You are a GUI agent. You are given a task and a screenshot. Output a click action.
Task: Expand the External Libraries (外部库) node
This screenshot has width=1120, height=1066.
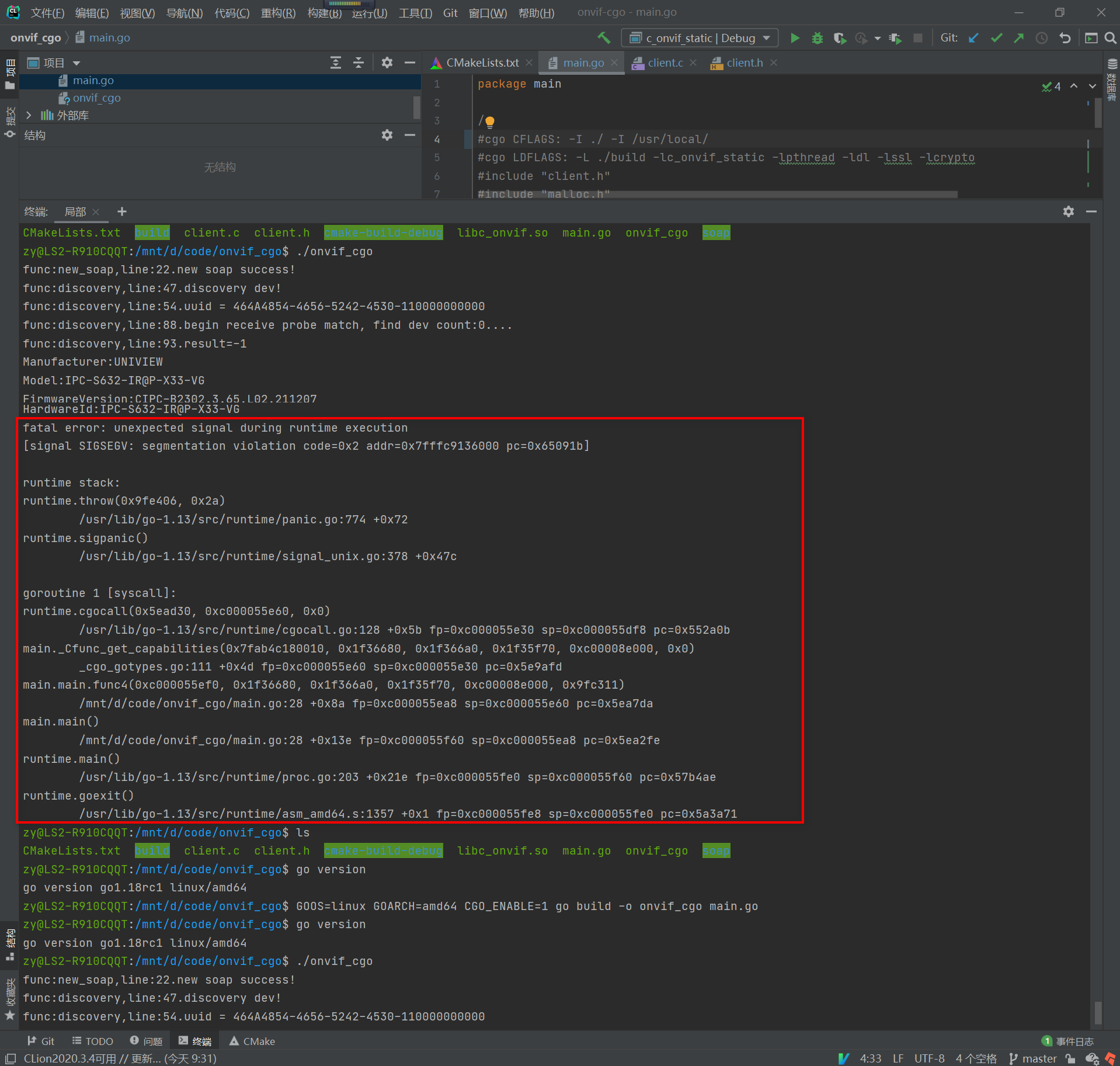pos(29,115)
